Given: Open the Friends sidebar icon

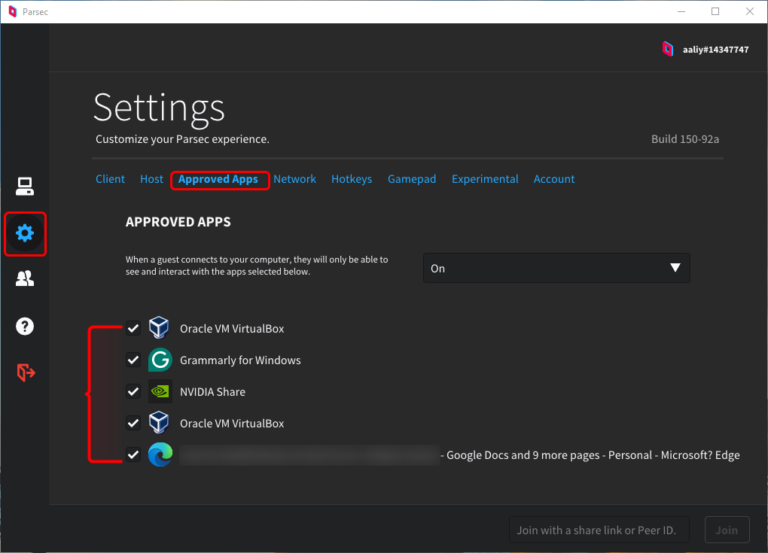Looking at the screenshot, I should (25, 279).
